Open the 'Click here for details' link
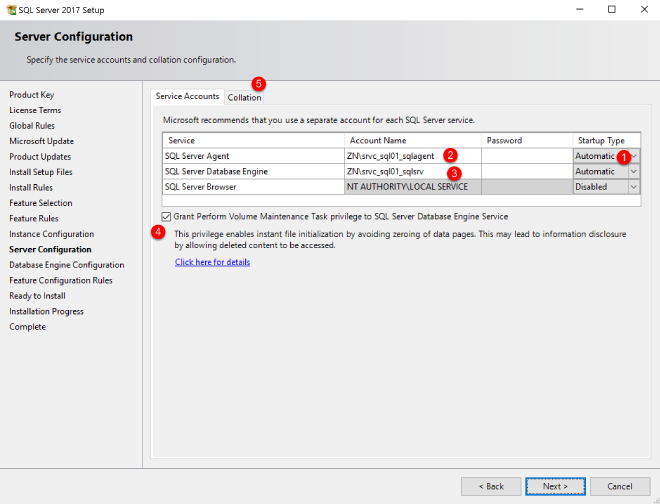 212,262
